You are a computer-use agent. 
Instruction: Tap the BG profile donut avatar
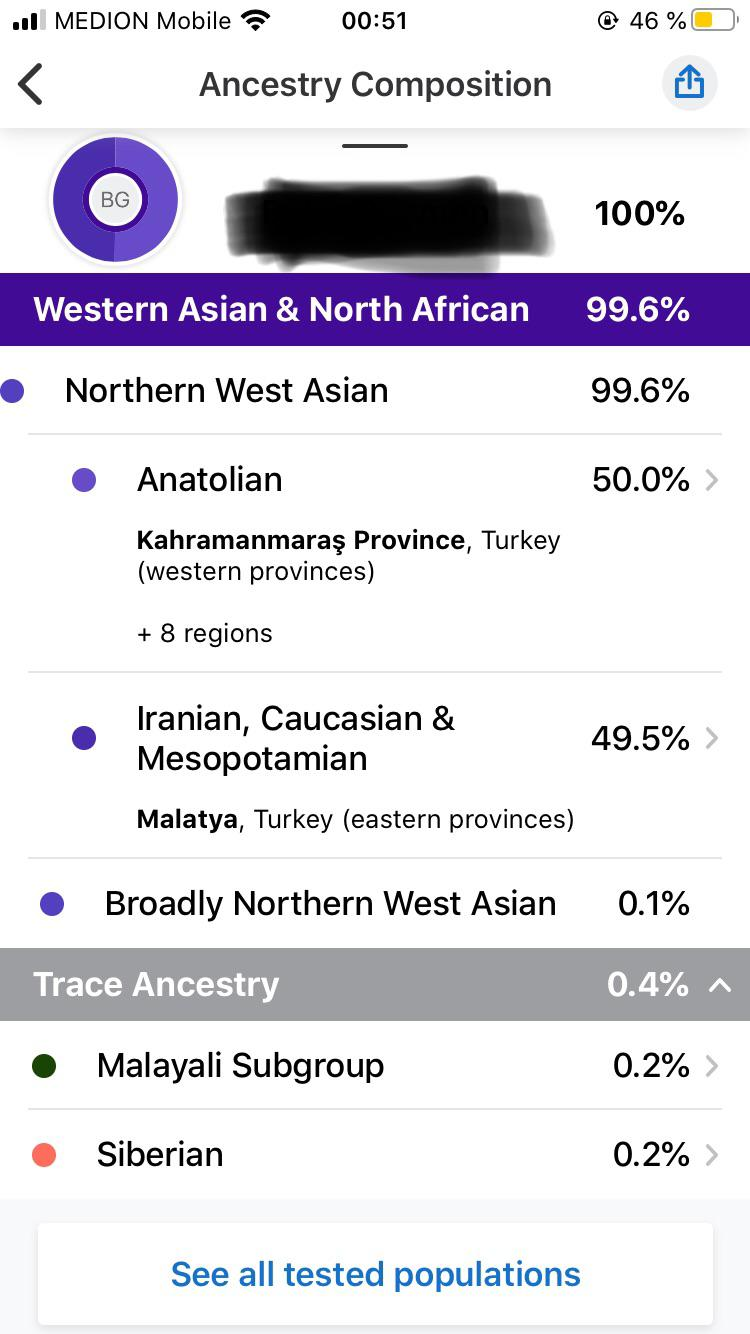(115, 200)
